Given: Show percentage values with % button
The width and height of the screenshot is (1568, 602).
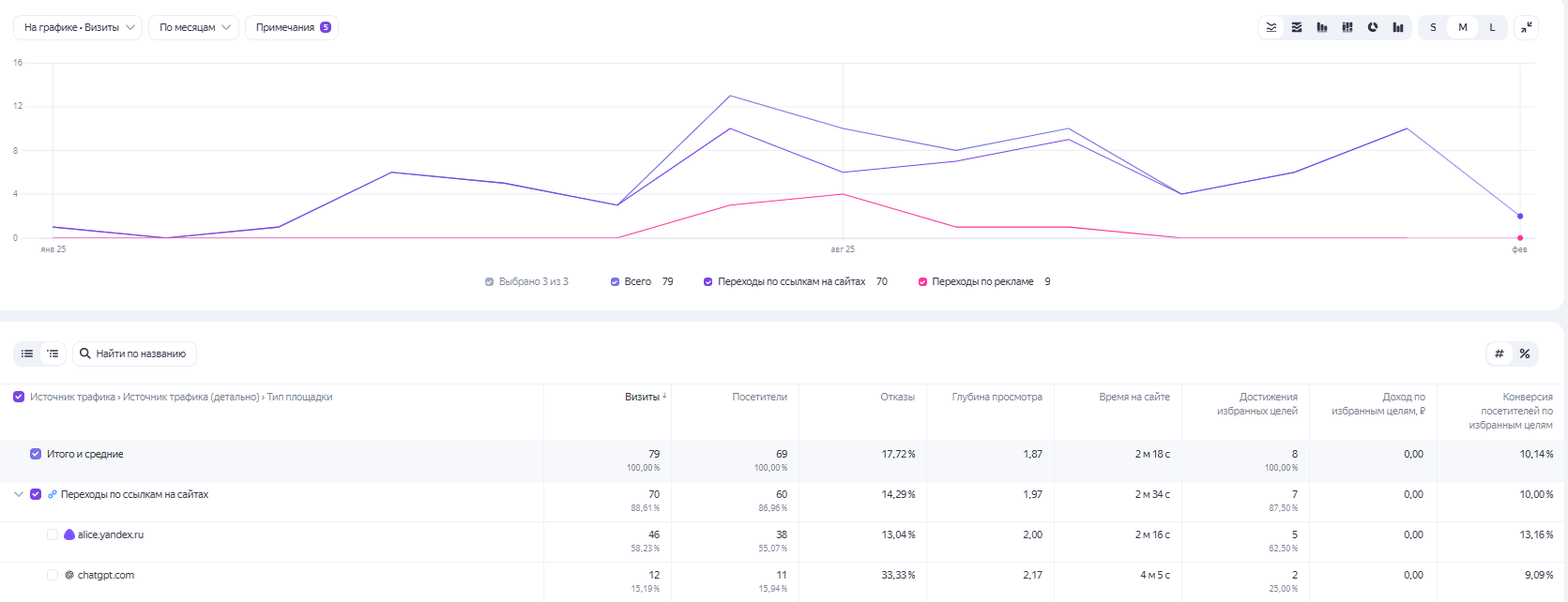Looking at the screenshot, I should tap(1525, 354).
